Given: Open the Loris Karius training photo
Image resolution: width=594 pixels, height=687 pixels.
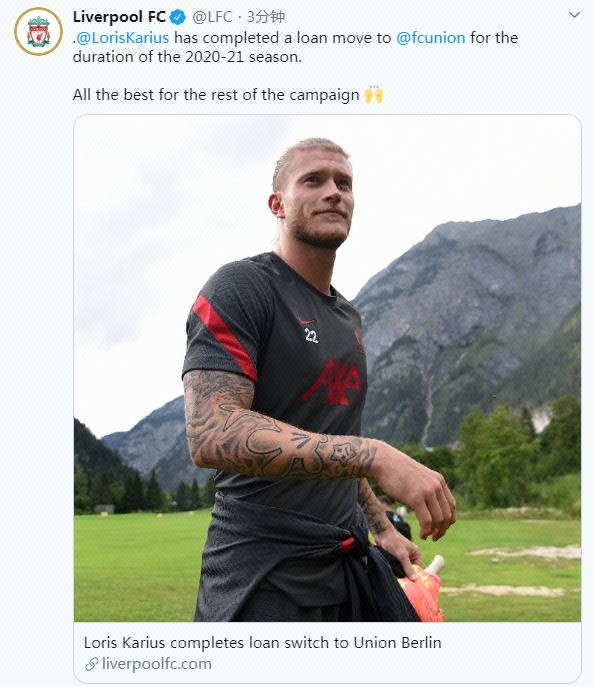Looking at the screenshot, I should pyautogui.click(x=328, y=368).
